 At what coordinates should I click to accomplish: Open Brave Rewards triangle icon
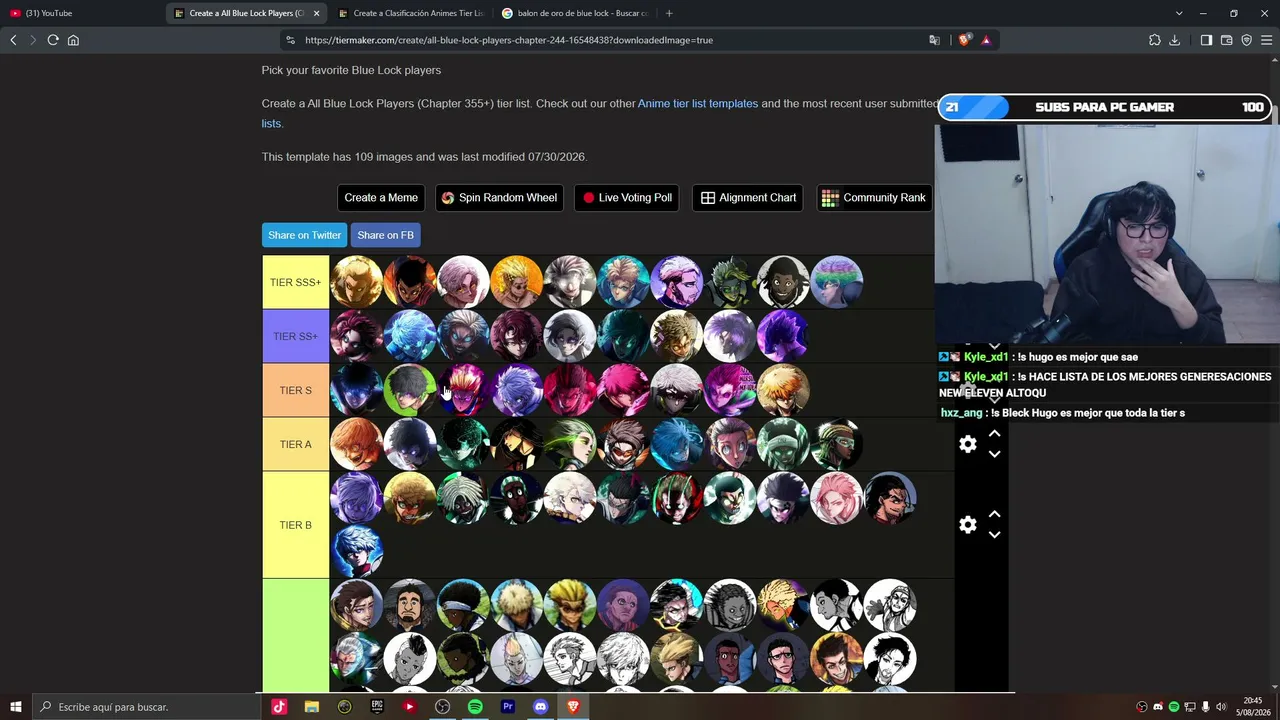click(x=986, y=40)
